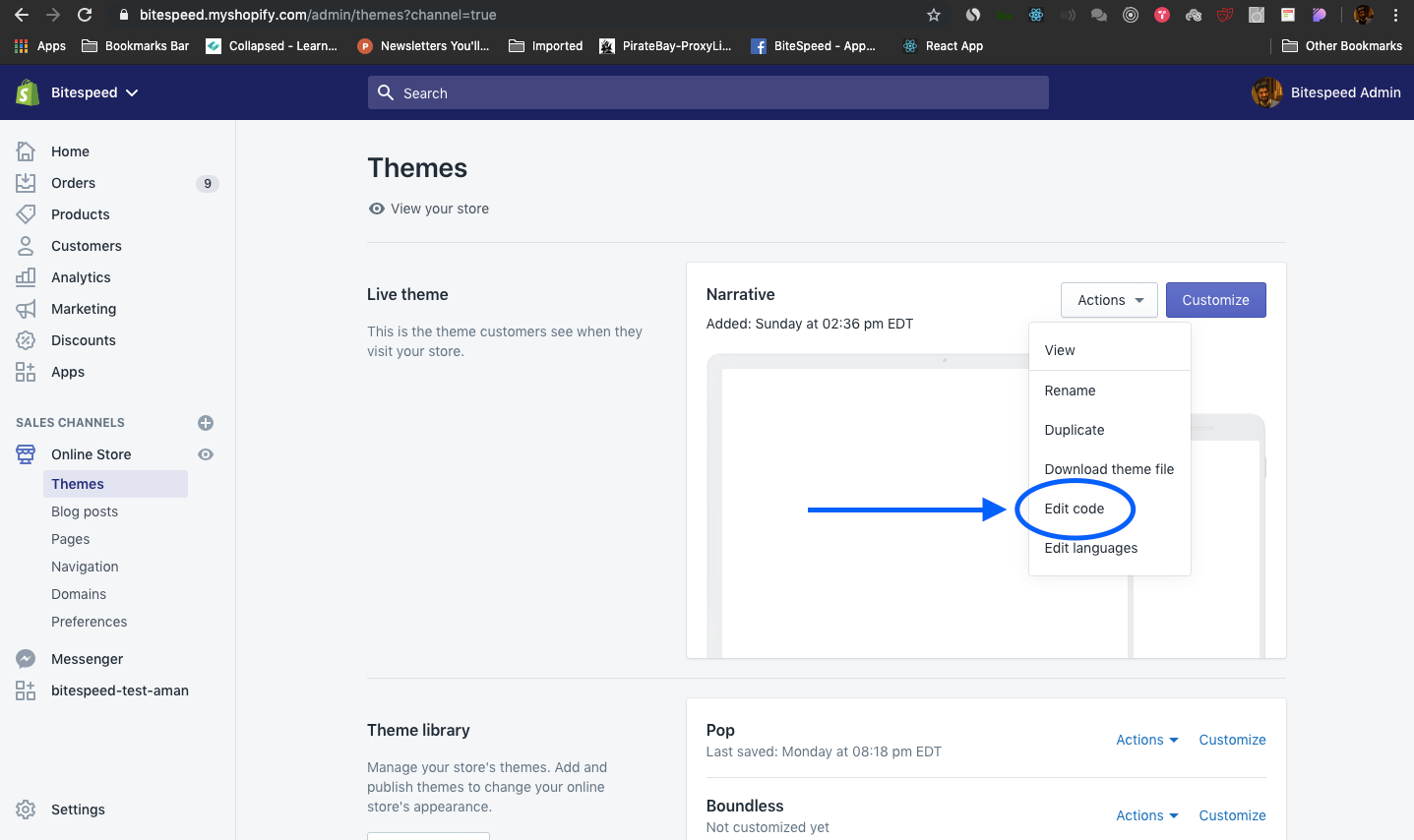Click the Shopify search field
Image resolution: width=1414 pixels, height=840 pixels.
708,92
